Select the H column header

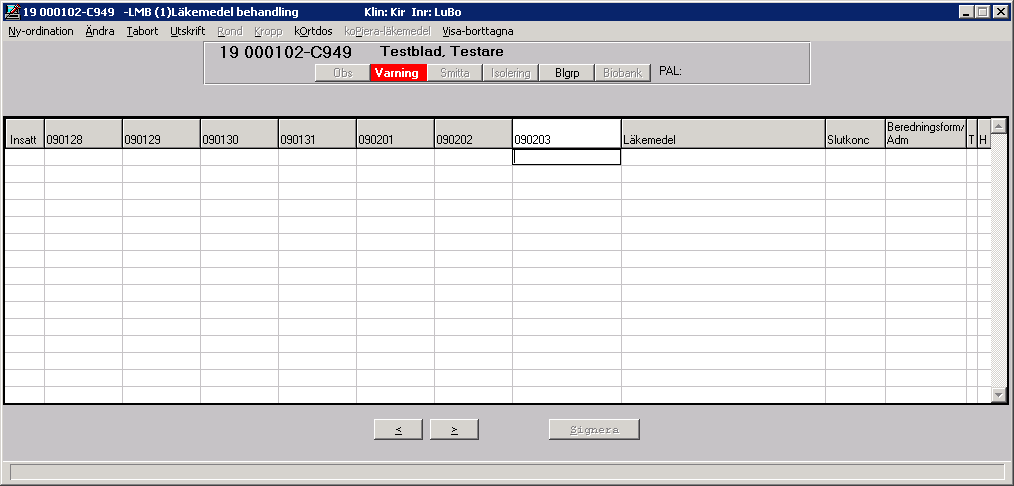click(984, 134)
